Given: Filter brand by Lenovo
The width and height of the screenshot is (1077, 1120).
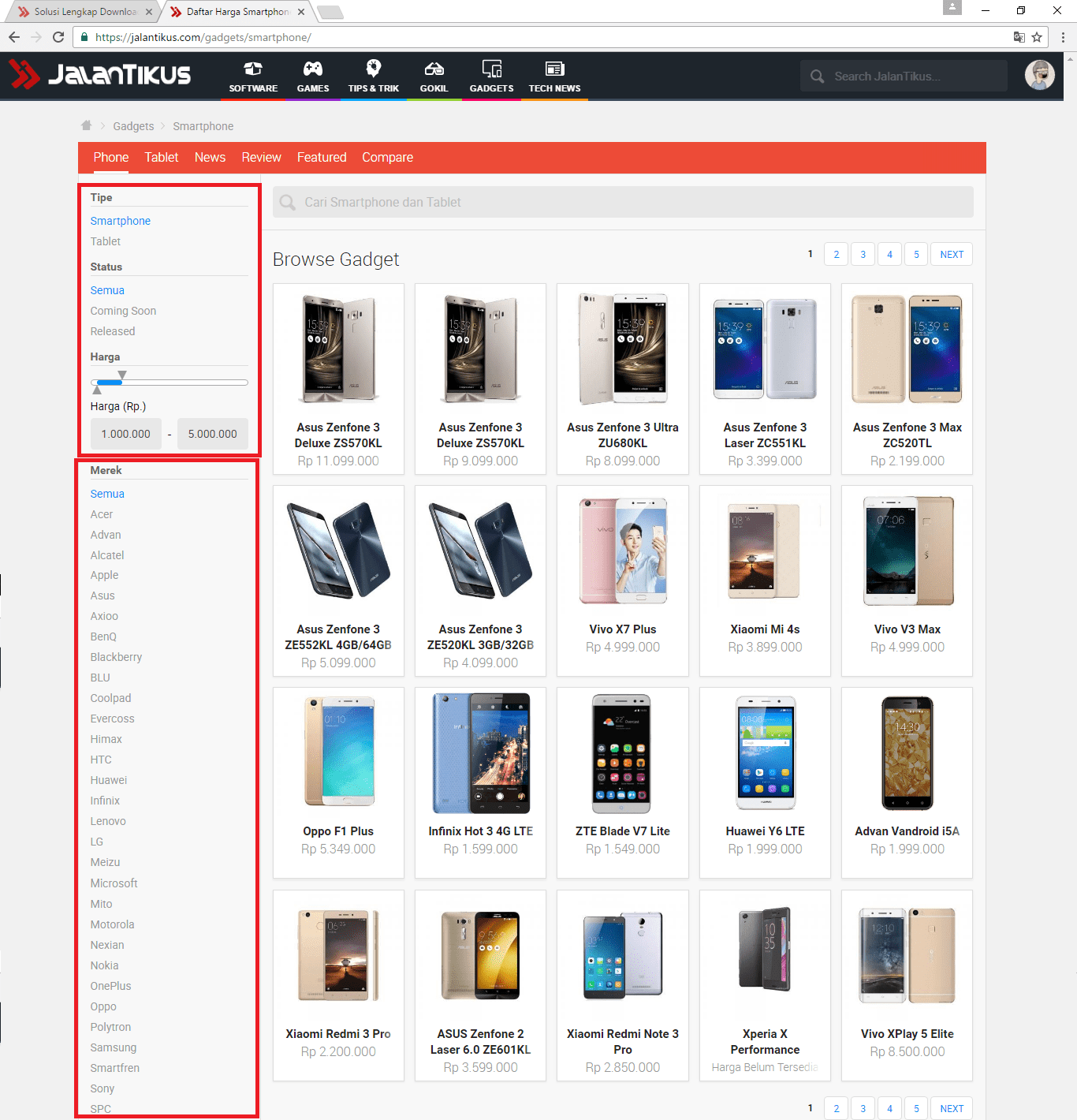Looking at the screenshot, I should point(108,821).
